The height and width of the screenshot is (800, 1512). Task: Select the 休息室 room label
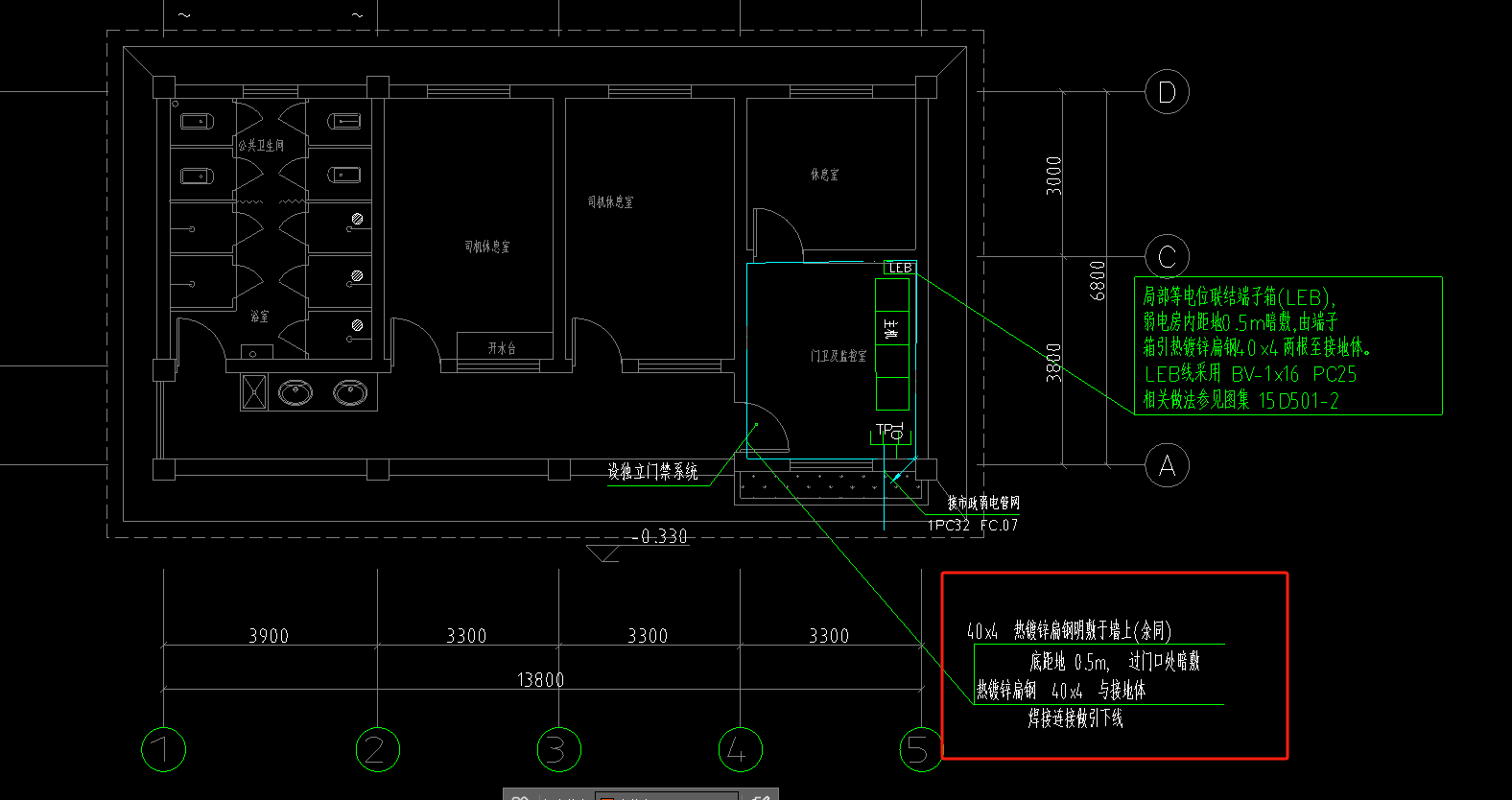click(x=824, y=175)
